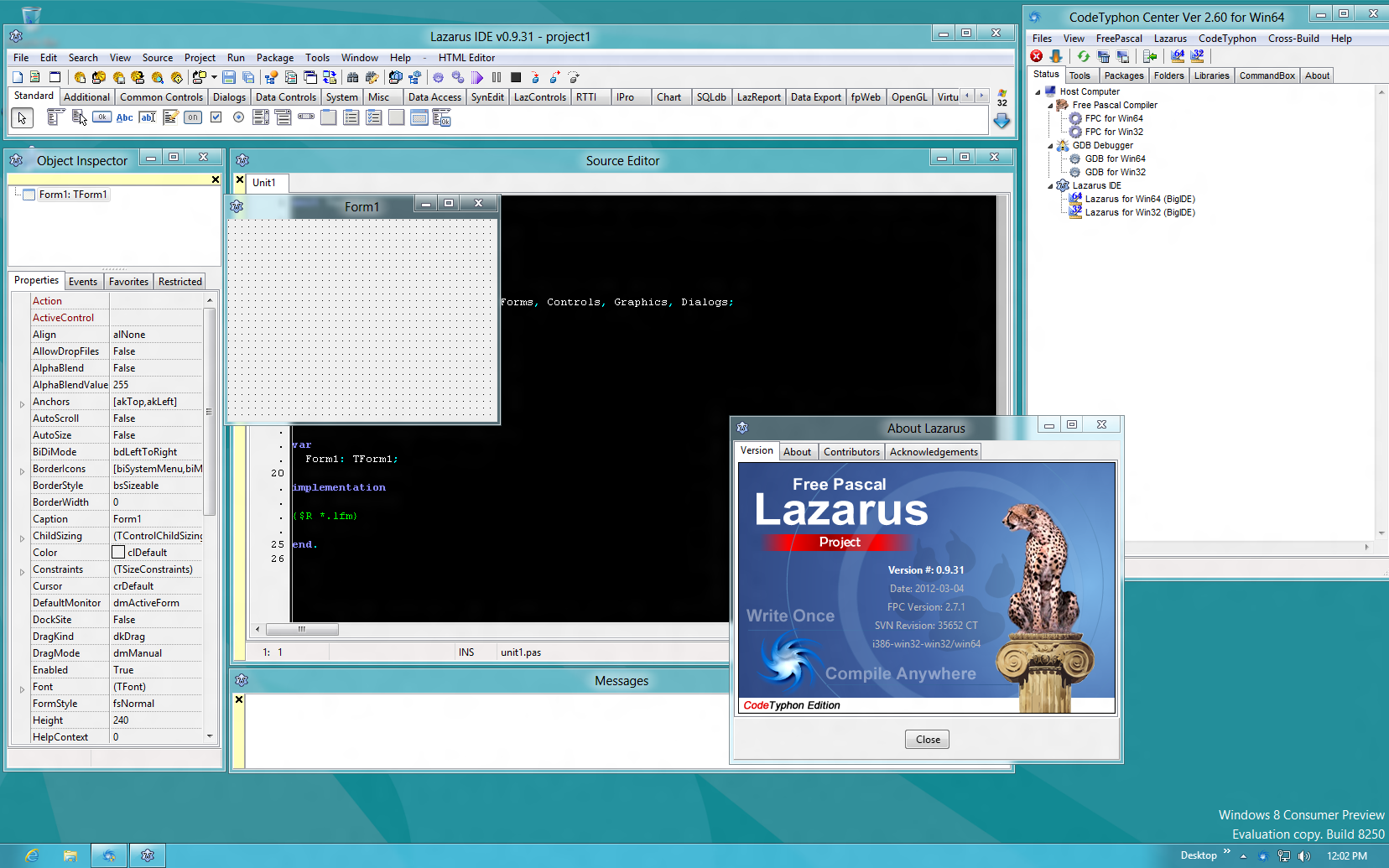Run the project with the purple Run arrow
The height and width of the screenshot is (868, 1389).
pyautogui.click(x=477, y=77)
